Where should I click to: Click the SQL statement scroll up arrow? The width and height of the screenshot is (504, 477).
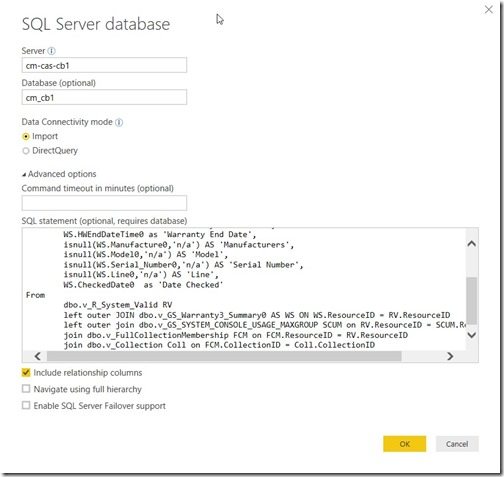tap(472, 244)
